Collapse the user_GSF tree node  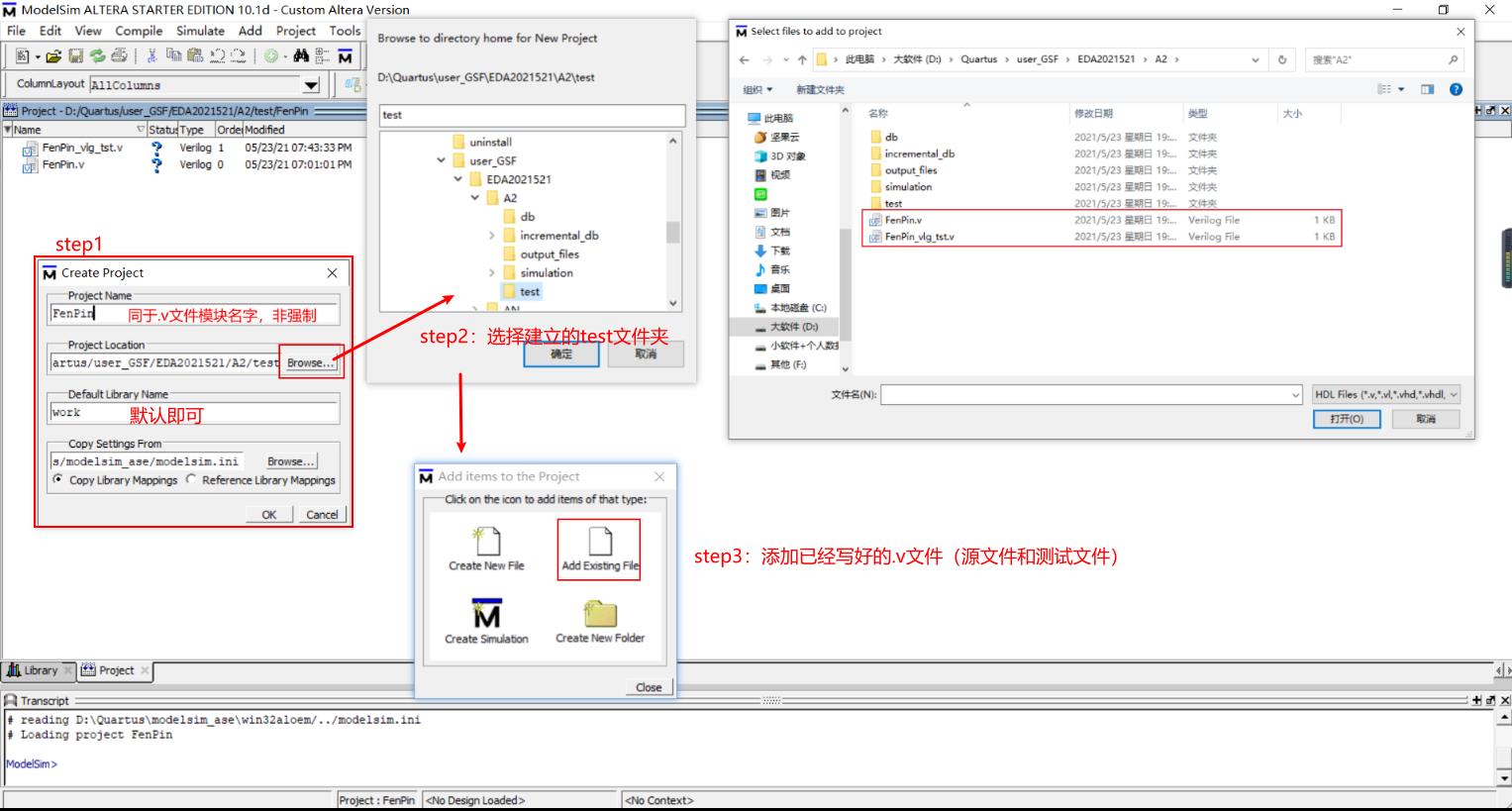click(x=441, y=160)
